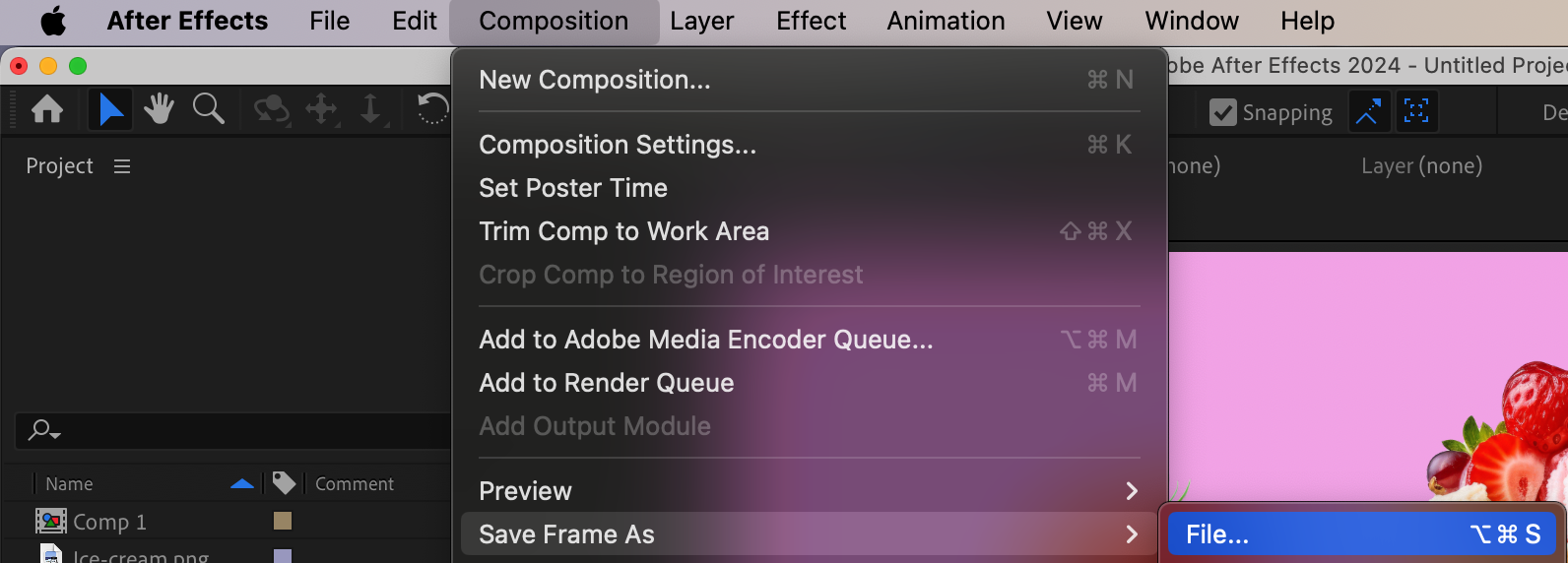Viewport: 1568px width, 563px height.
Task: Select the Dolly Towards Cursor tool
Action: (370, 109)
